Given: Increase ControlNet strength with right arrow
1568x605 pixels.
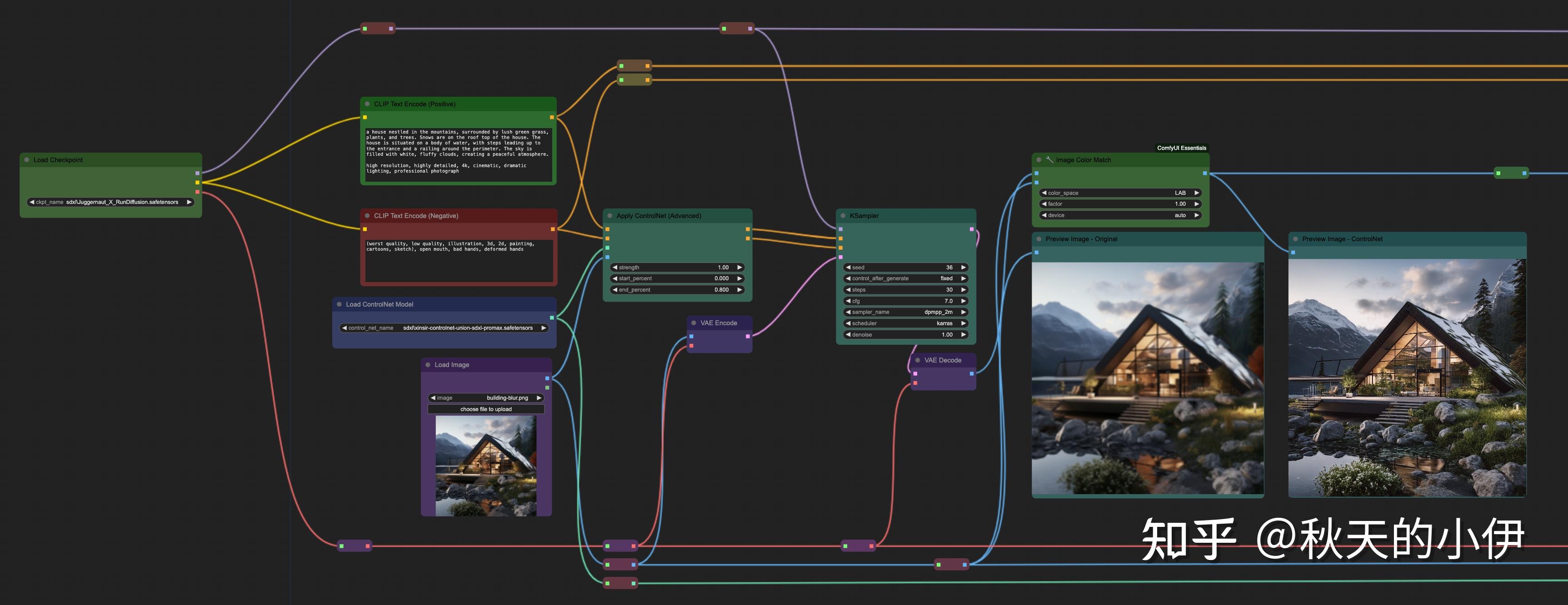Looking at the screenshot, I should (739, 268).
